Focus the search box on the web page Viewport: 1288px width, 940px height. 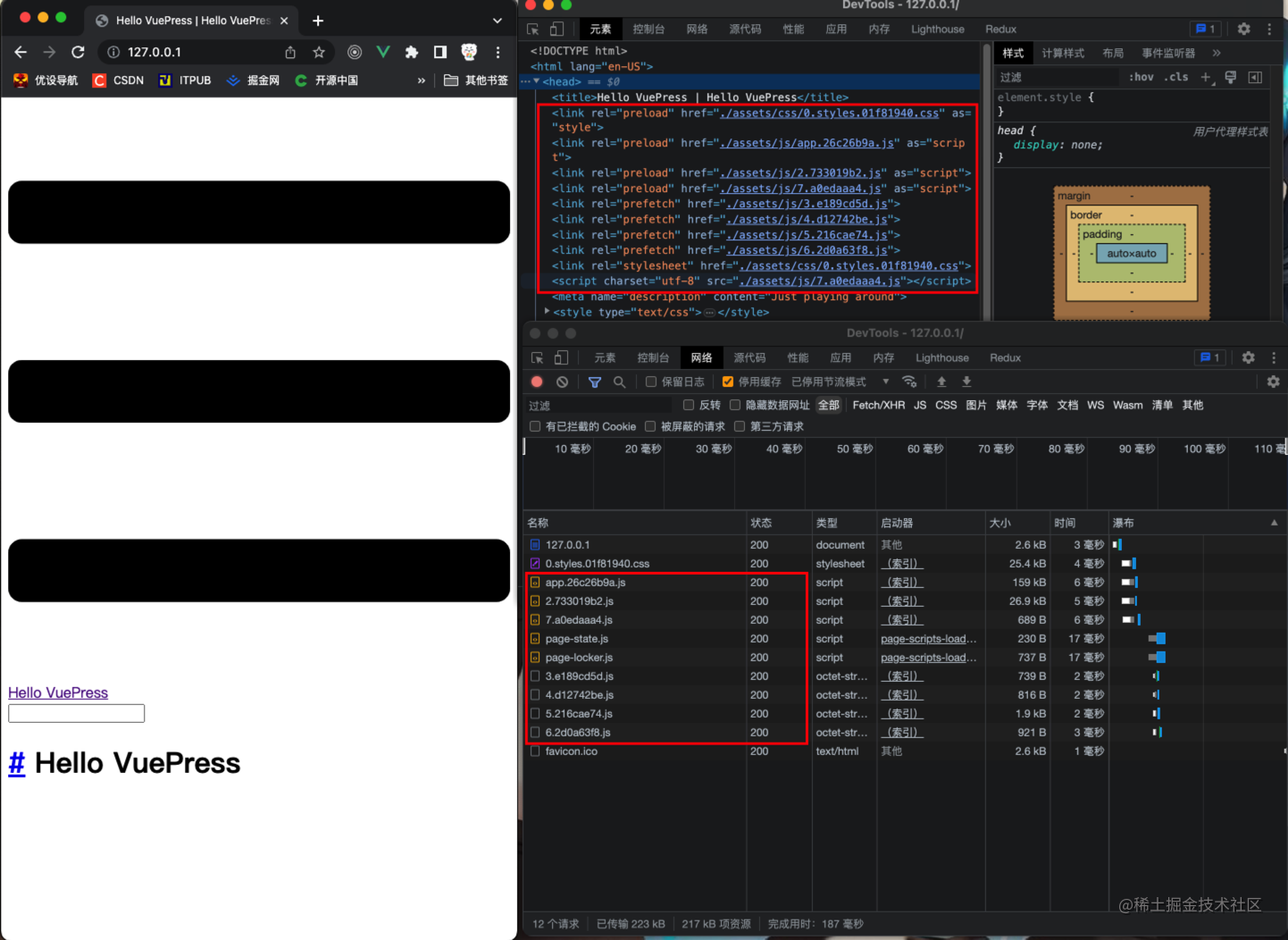(77, 713)
